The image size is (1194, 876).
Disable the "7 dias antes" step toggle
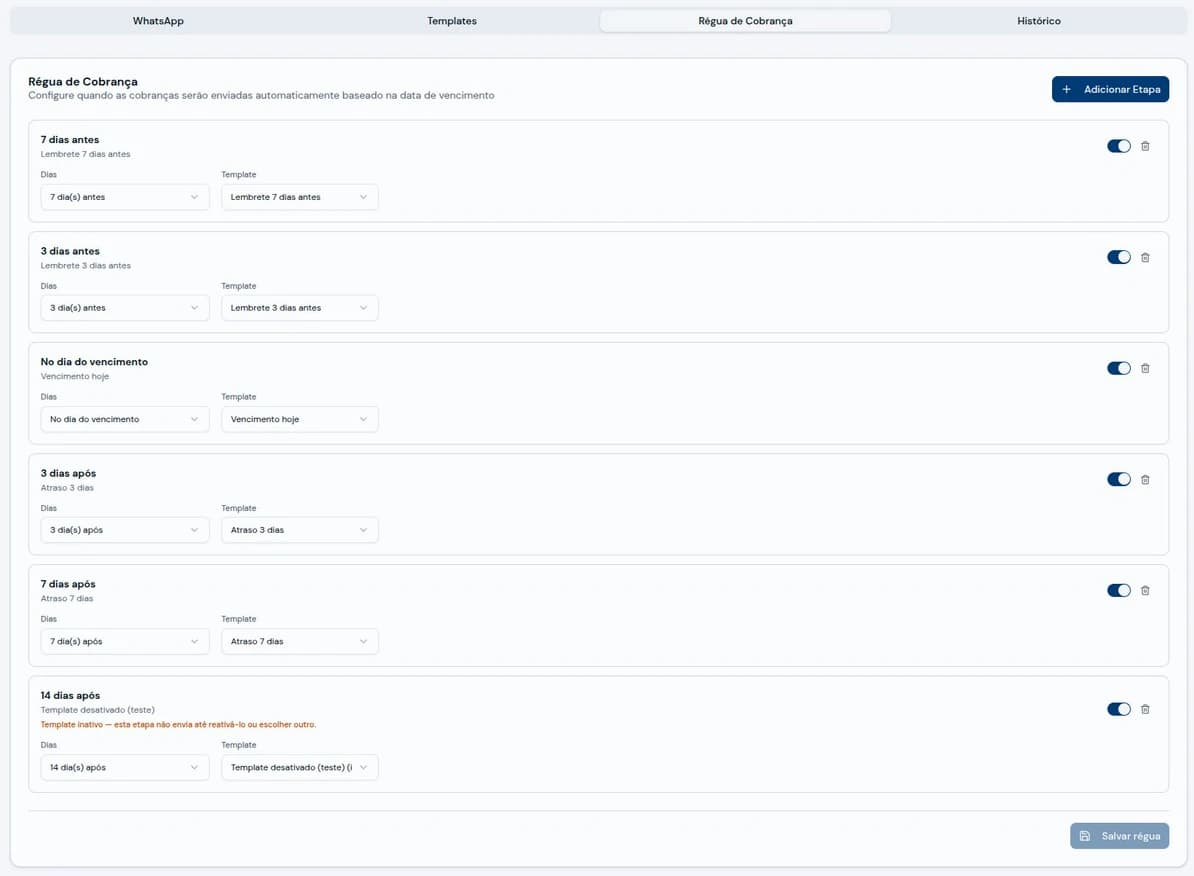(x=1119, y=146)
